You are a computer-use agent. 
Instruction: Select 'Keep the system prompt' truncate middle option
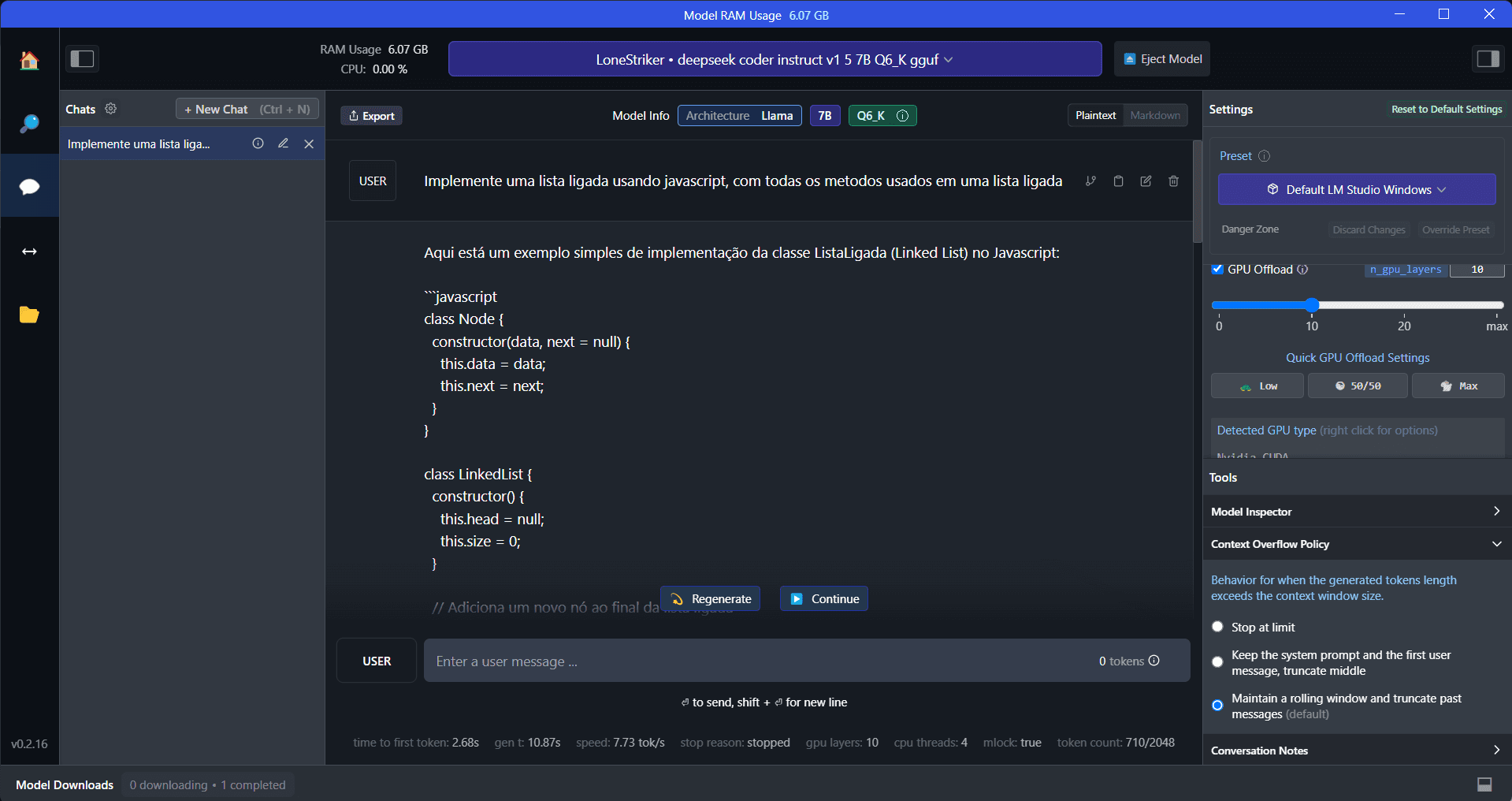(1217, 662)
